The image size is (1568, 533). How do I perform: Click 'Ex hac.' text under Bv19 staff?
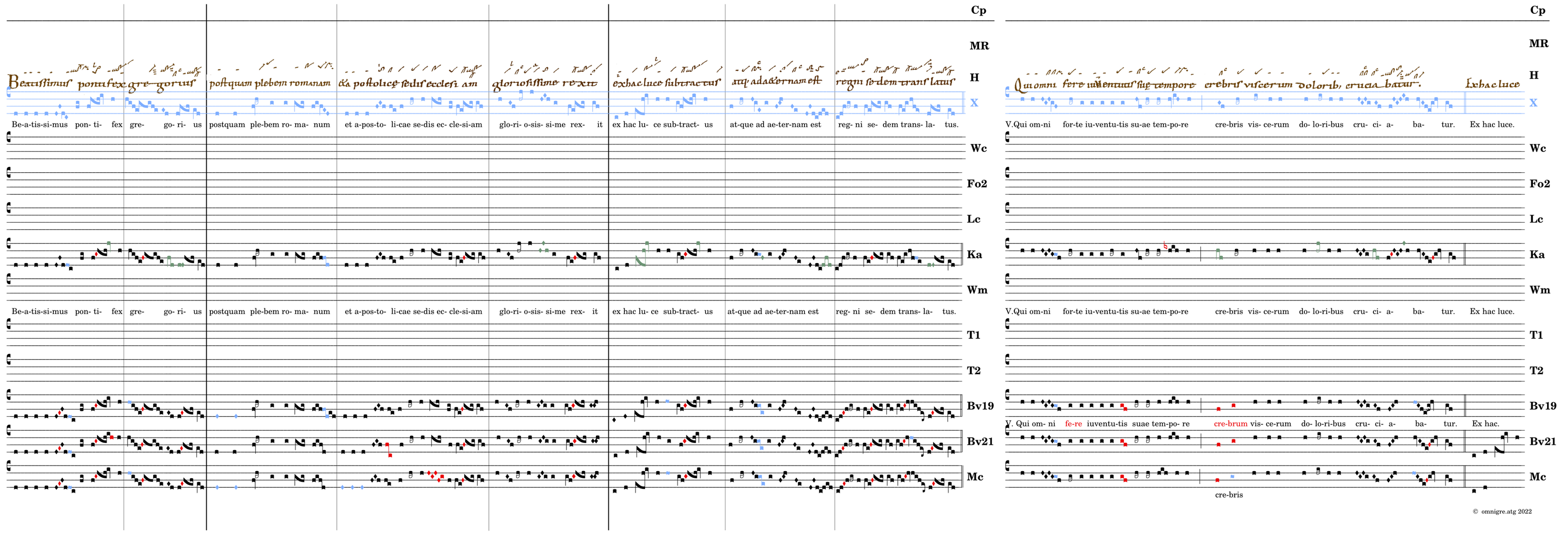coord(1485,424)
